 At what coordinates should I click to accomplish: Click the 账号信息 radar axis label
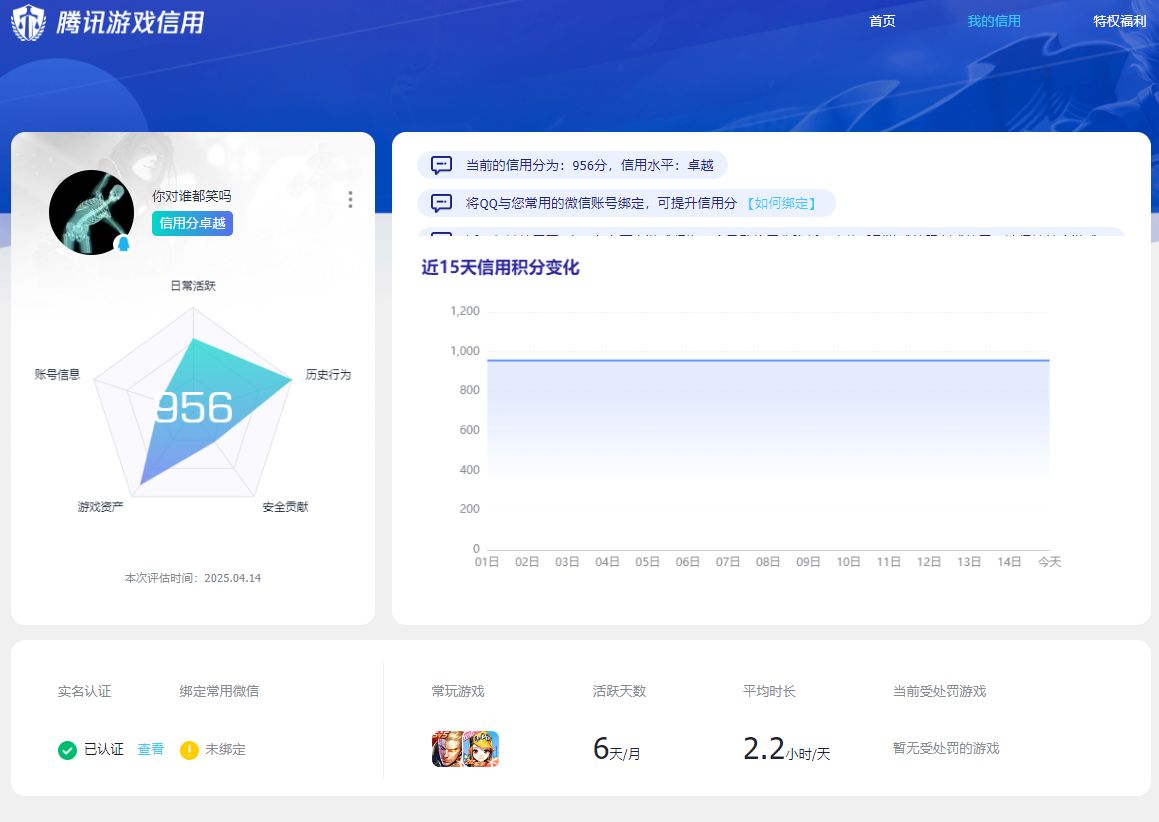pyautogui.click(x=57, y=375)
